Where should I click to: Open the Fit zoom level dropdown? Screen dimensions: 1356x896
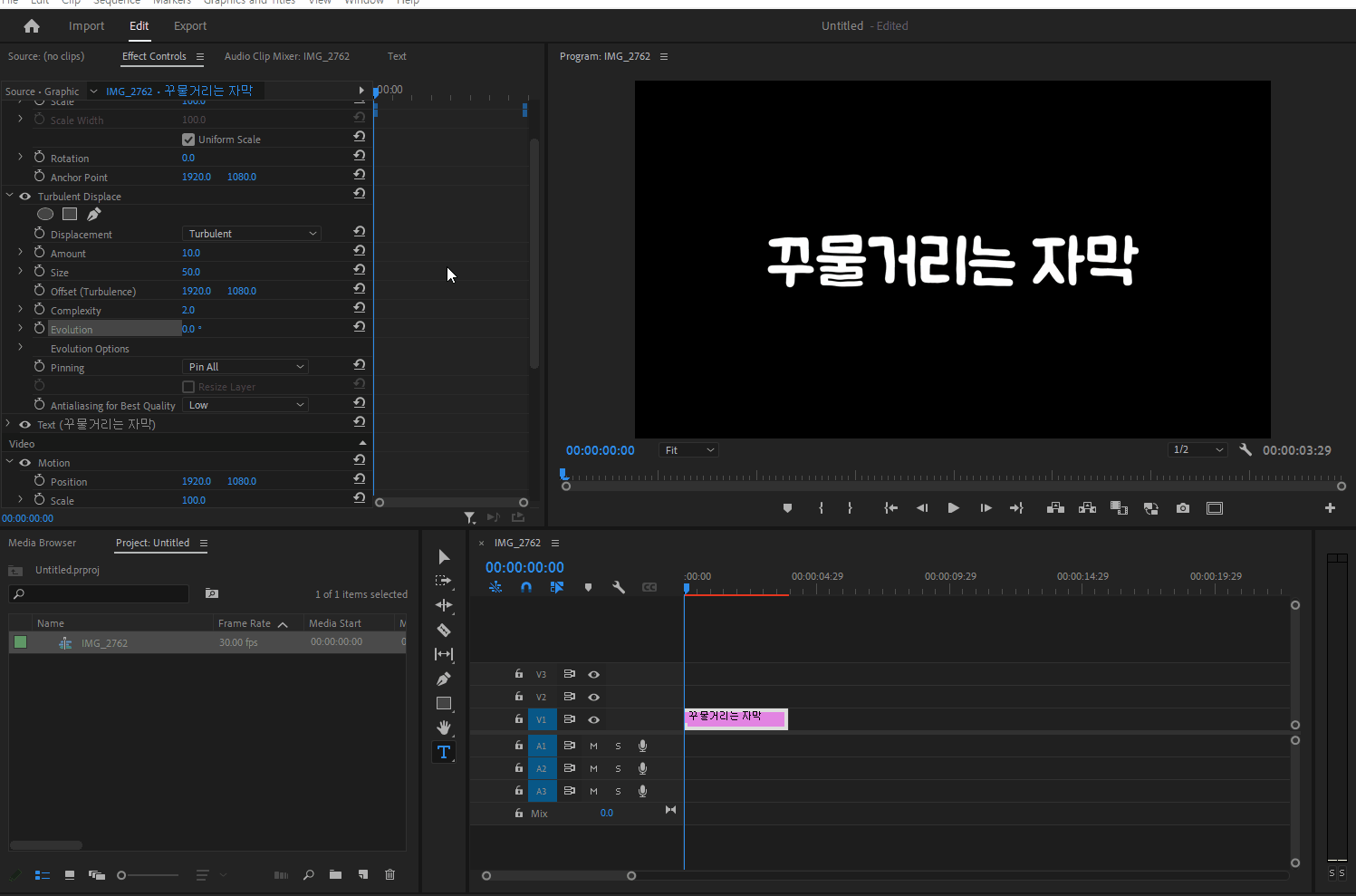coord(688,450)
